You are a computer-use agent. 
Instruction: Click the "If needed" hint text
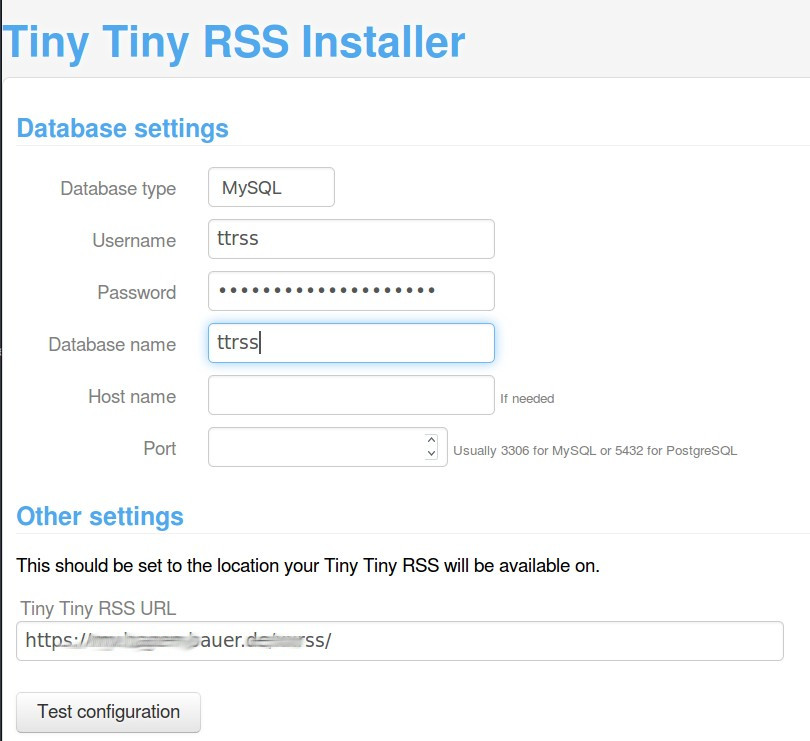click(527, 399)
